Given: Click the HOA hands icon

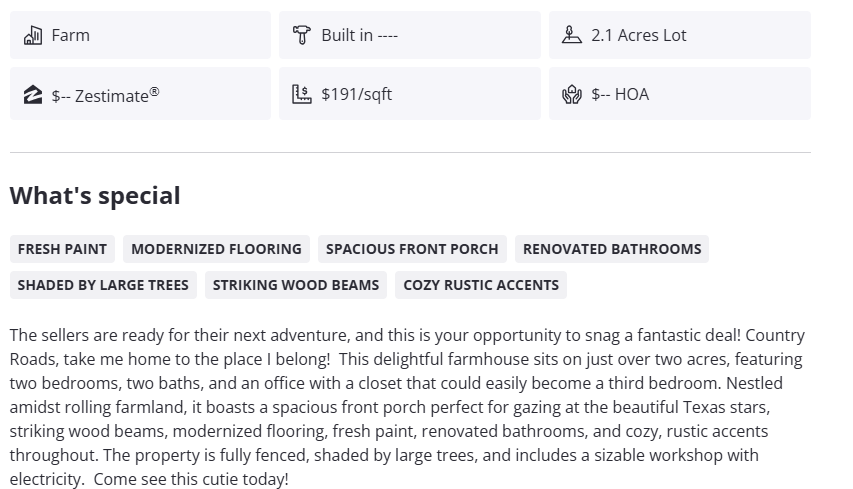Looking at the screenshot, I should point(571,95).
